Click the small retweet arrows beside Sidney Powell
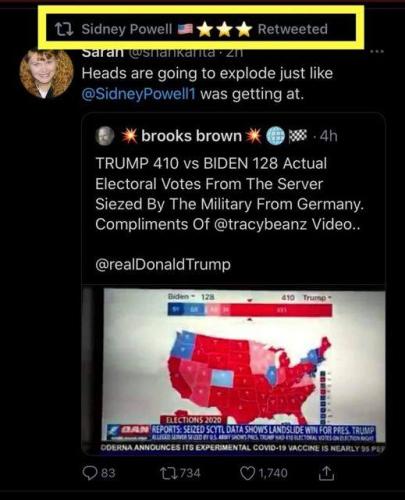 [64, 29]
